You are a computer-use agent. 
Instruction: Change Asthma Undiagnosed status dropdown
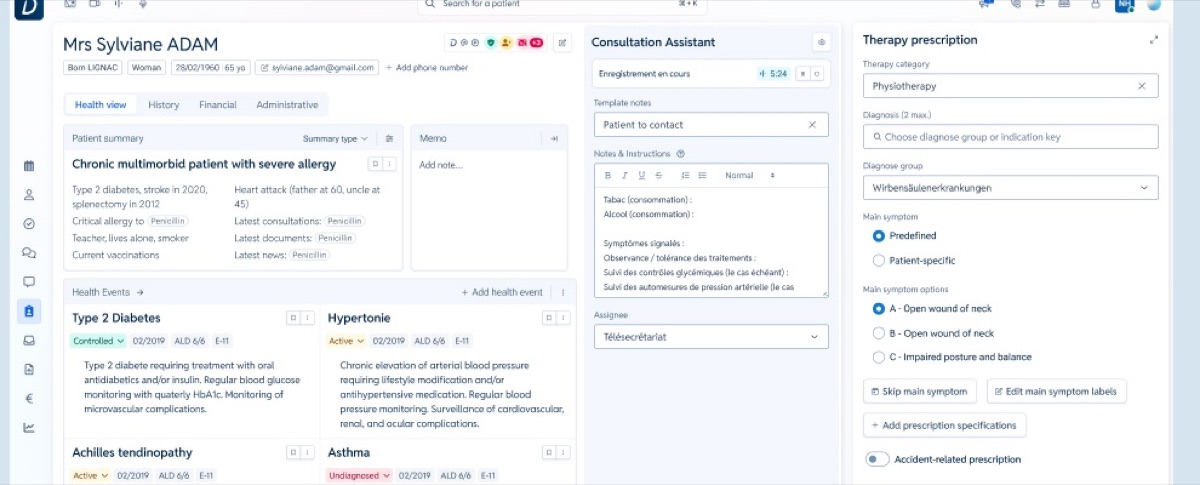click(359, 476)
